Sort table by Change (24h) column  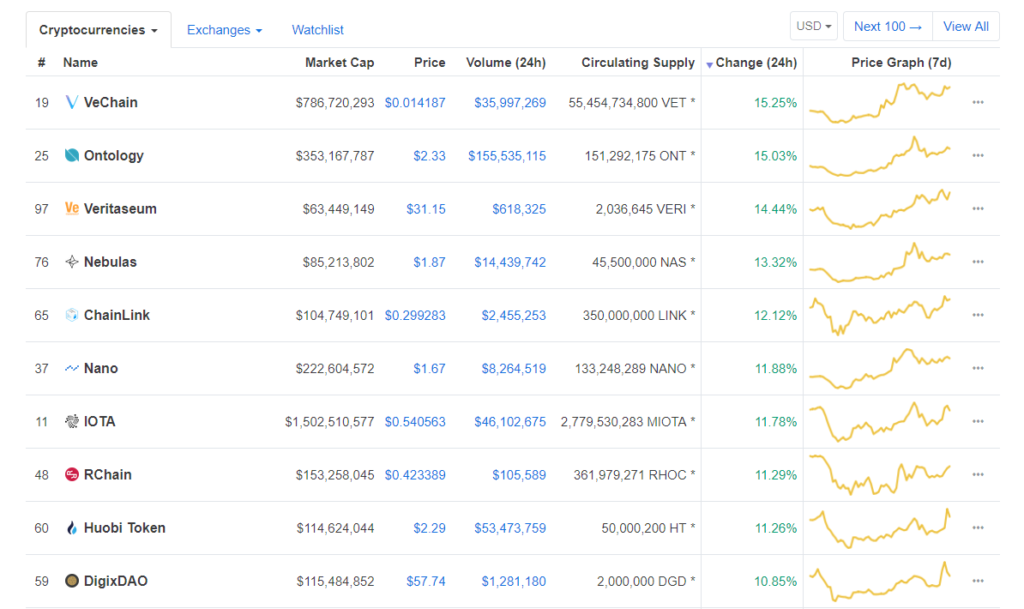coord(756,63)
